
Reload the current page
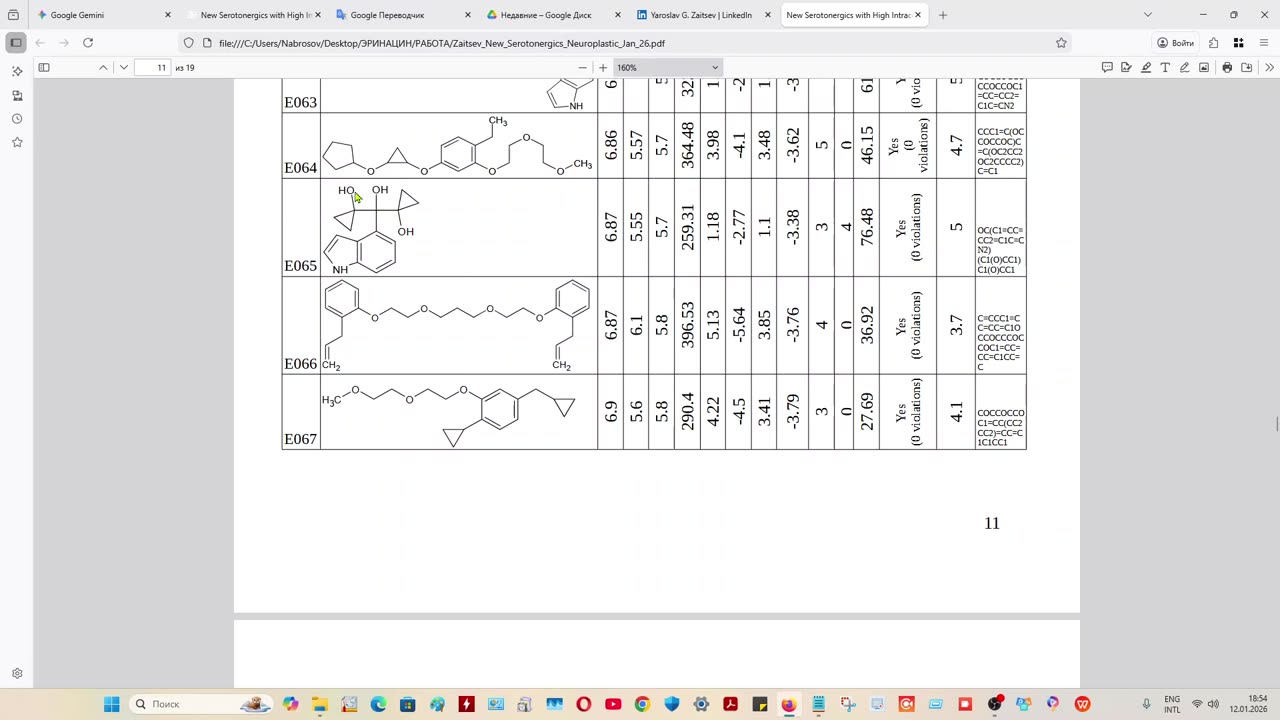[x=88, y=43]
